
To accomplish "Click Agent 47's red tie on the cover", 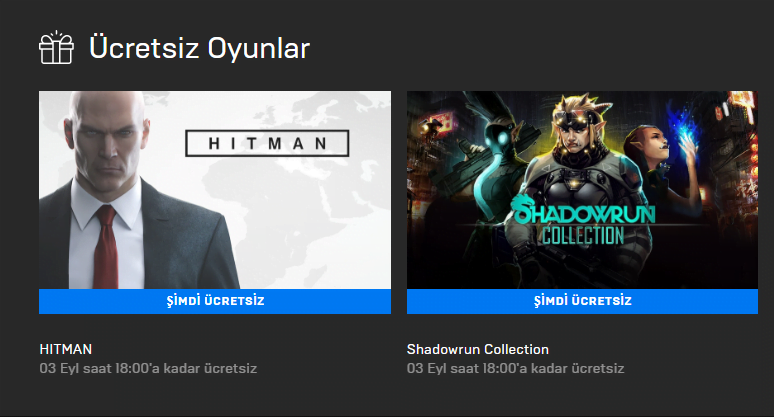I will click(106, 247).
